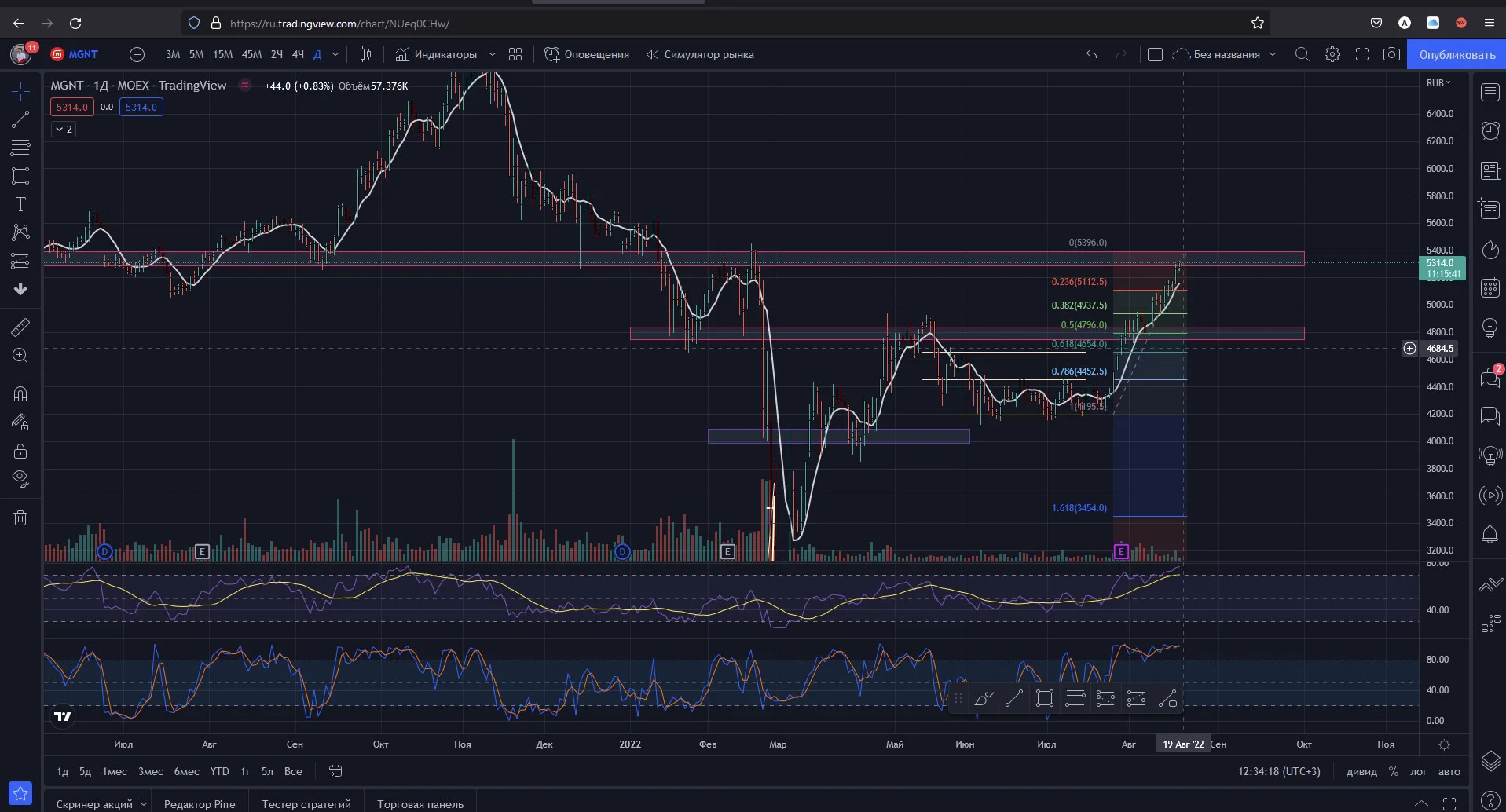This screenshot has width=1506, height=812.
Task: Select the text annotation tool
Action: (x=20, y=204)
